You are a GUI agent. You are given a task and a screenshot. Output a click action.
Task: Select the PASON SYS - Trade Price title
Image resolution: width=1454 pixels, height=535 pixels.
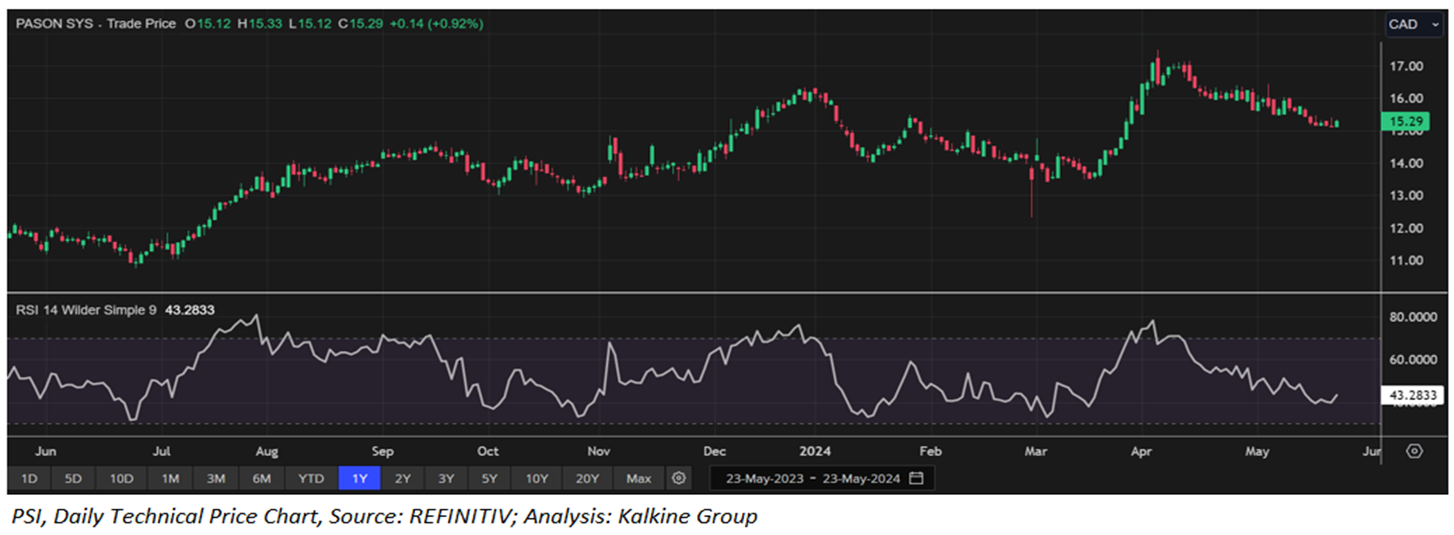click(95, 23)
